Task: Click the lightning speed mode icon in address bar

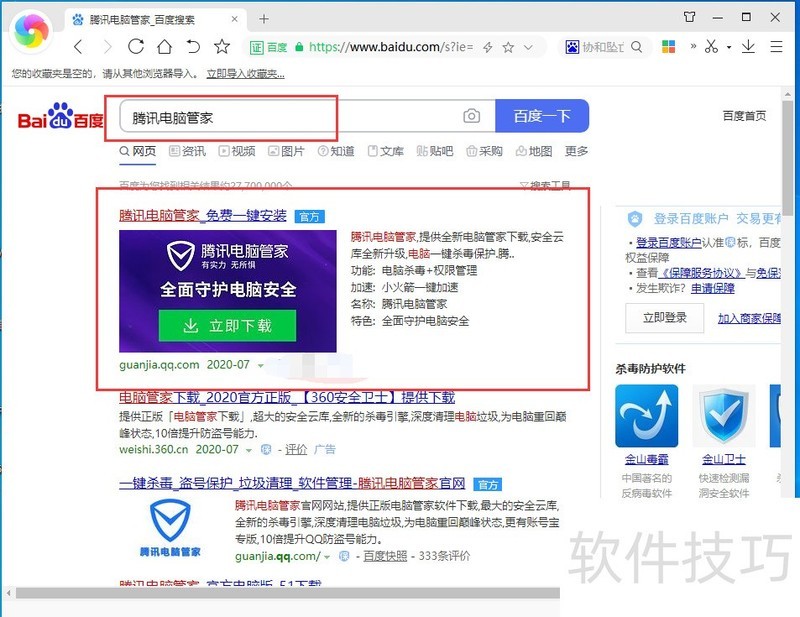Action: [x=488, y=47]
